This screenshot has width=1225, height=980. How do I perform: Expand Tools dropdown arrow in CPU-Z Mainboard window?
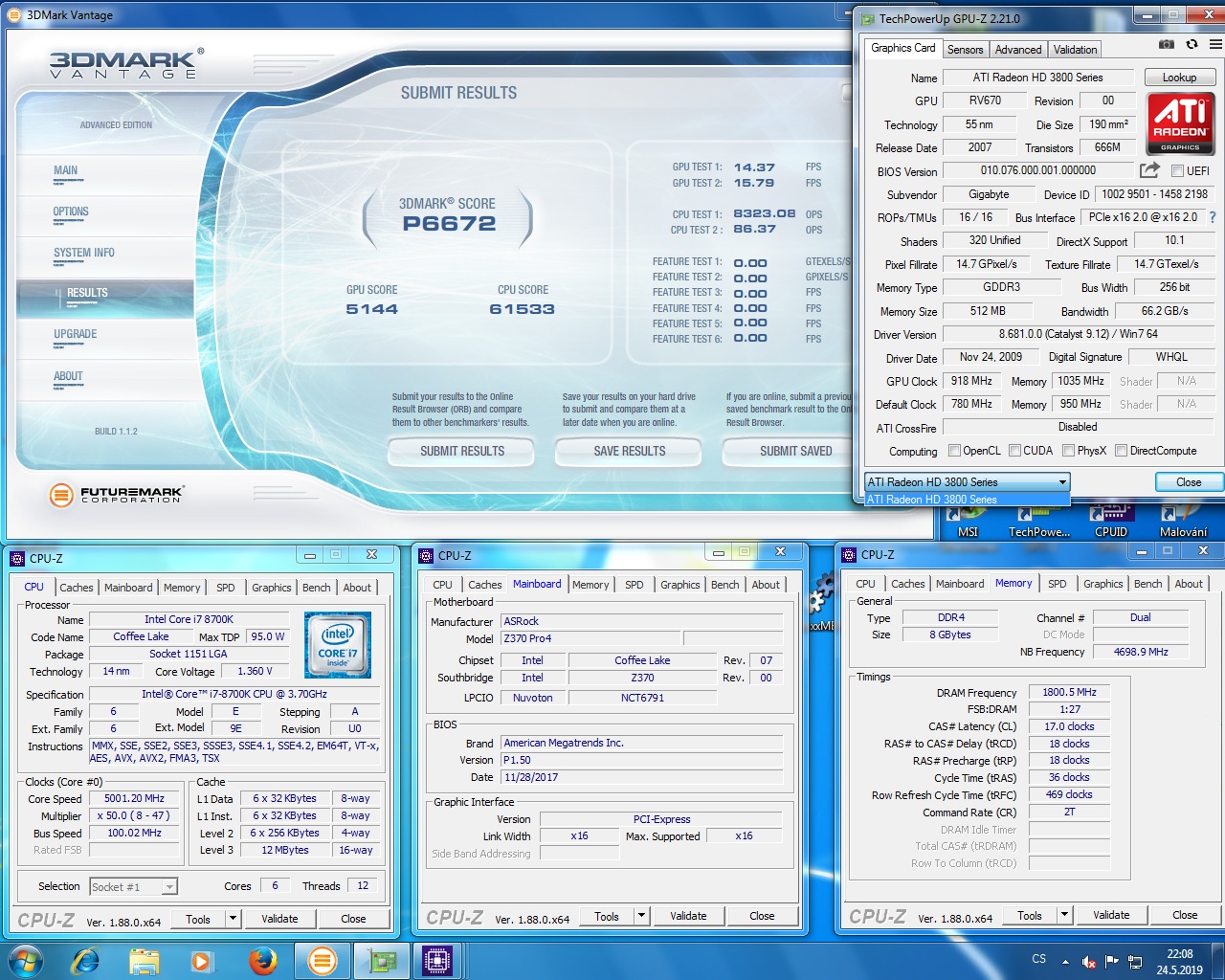[x=640, y=916]
